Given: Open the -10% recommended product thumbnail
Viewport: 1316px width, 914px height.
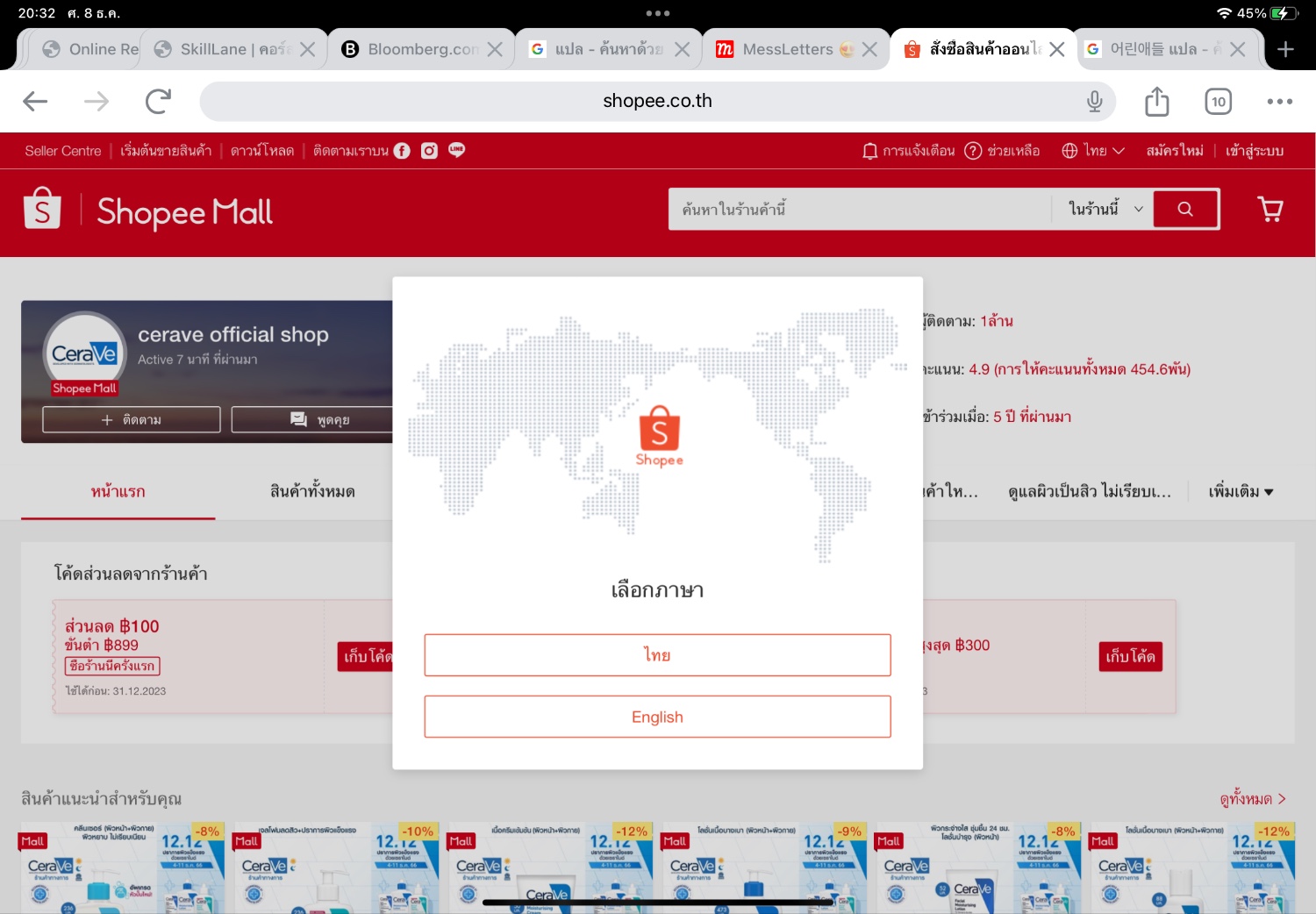Looking at the screenshot, I should 337,868.
